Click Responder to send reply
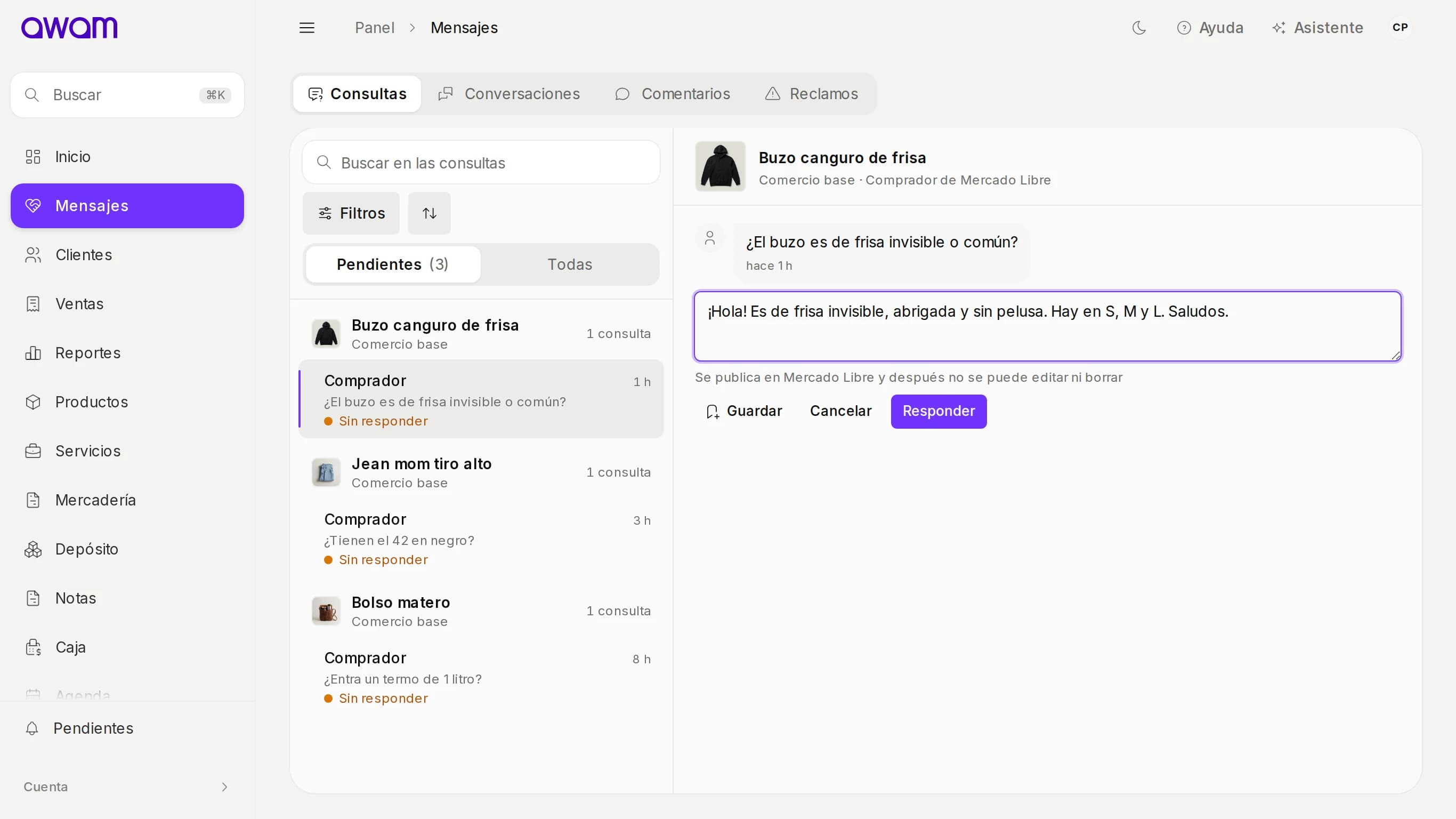Viewport: 1456px width, 819px height. [x=939, y=411]
